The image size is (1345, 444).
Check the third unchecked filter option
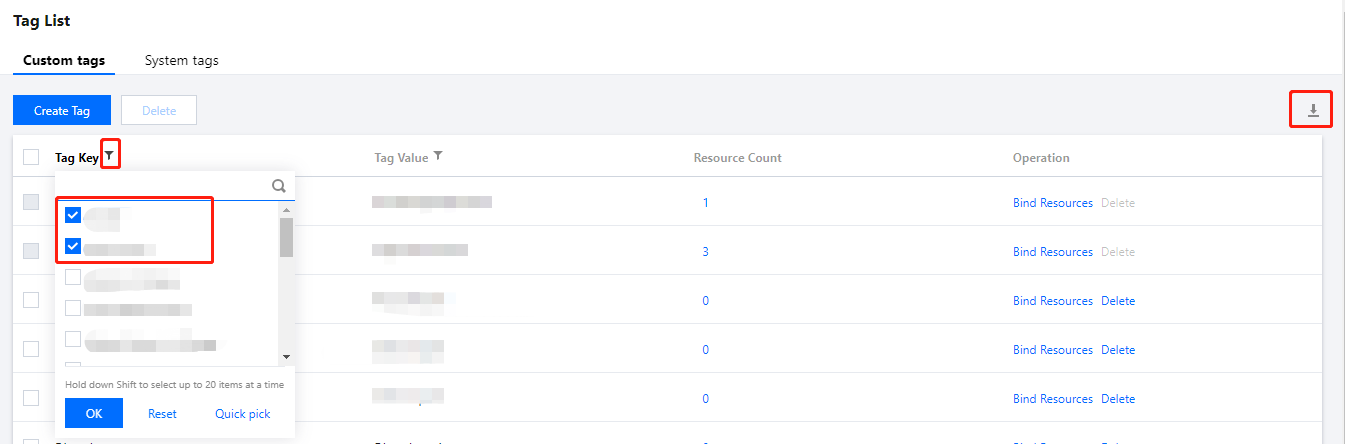[73, 339]
